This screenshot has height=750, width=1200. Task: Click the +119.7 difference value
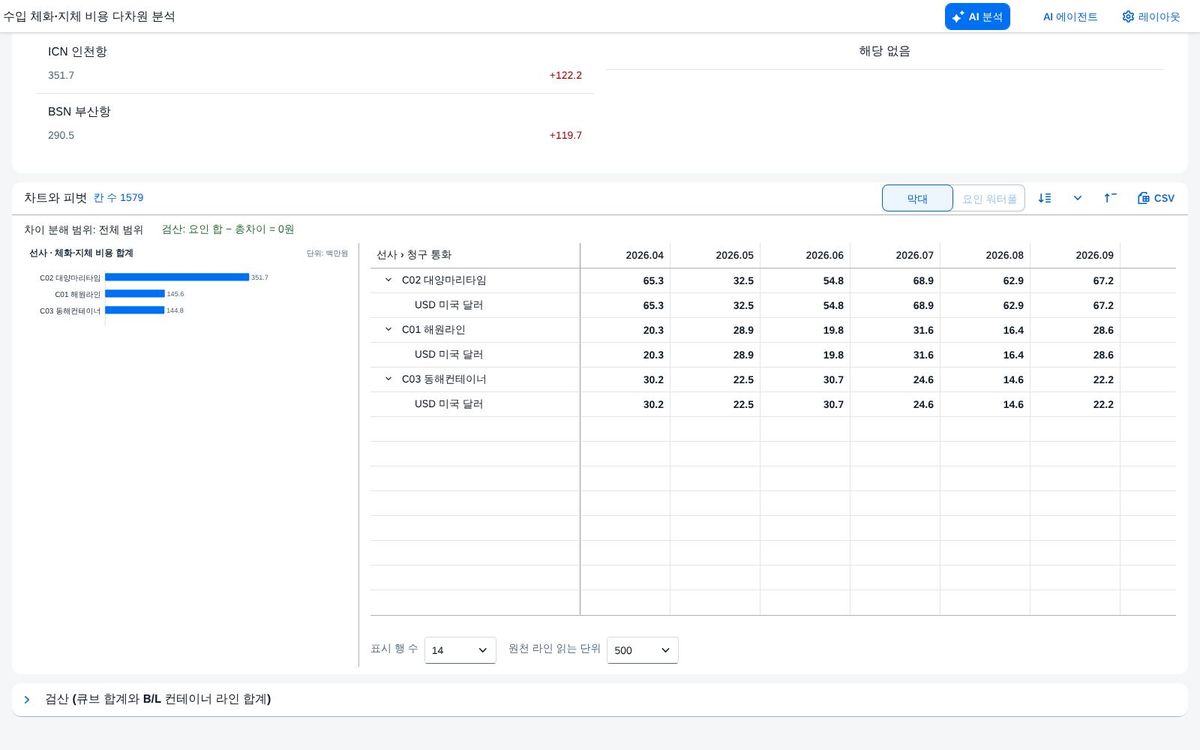click(x=565, y=135)
